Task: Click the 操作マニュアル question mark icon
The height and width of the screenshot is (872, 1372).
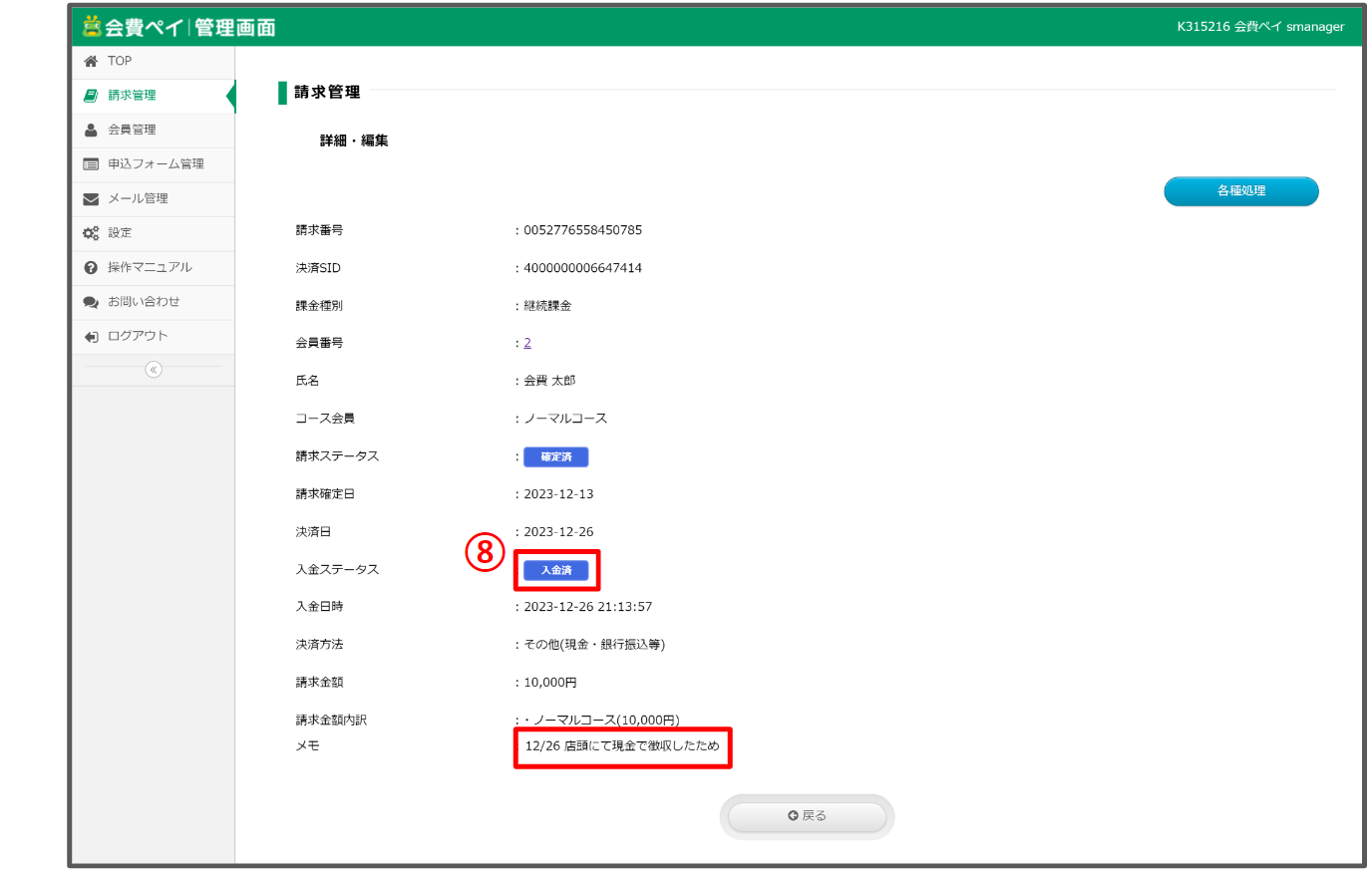Action: [91, 268]
